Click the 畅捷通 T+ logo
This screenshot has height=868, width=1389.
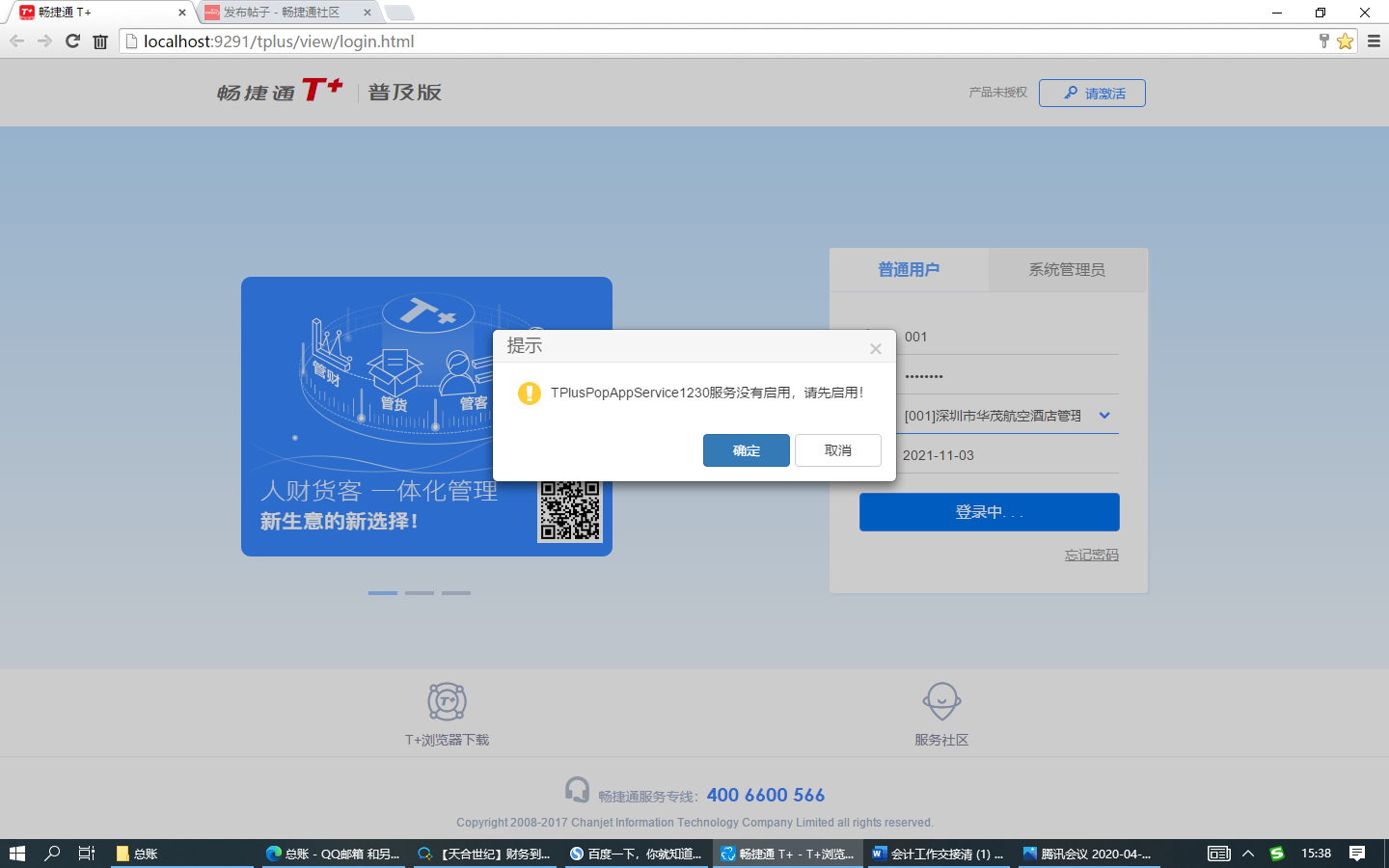tap(280, 91)
